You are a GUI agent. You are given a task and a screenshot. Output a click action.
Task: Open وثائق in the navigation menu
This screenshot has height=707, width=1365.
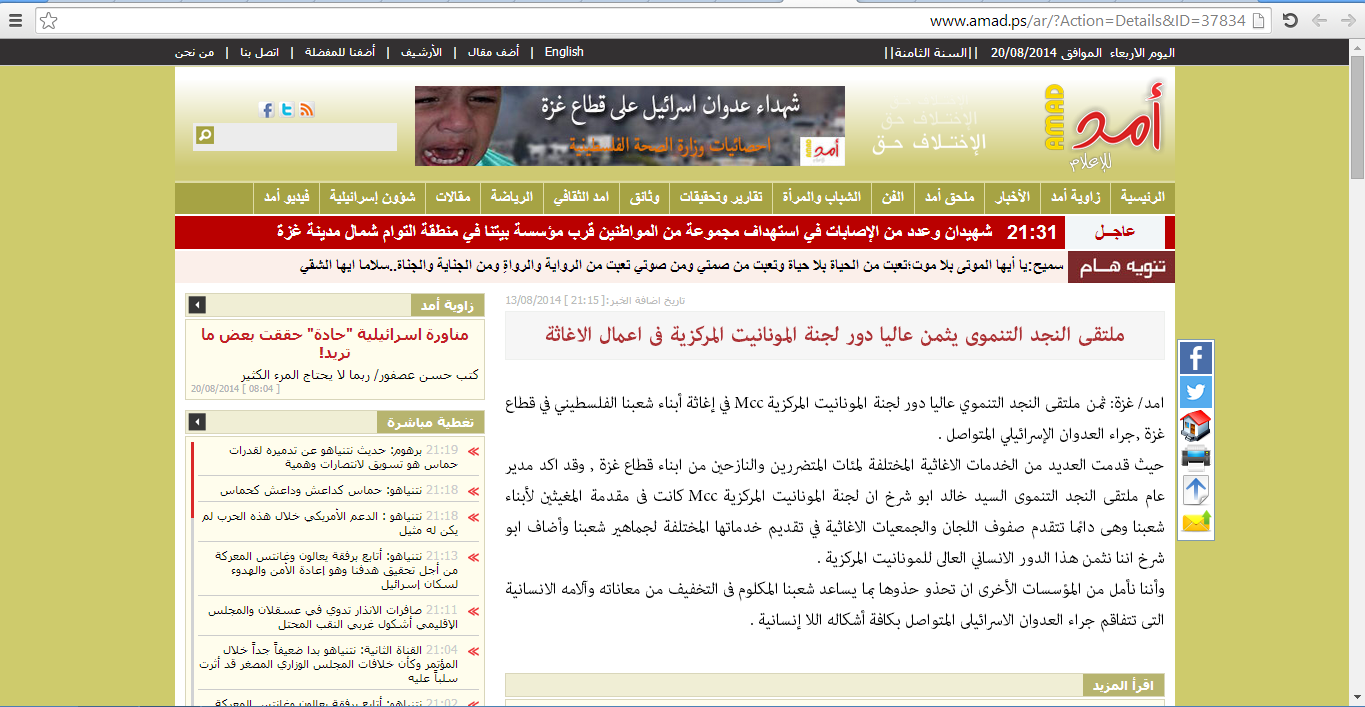click(645, 197)
